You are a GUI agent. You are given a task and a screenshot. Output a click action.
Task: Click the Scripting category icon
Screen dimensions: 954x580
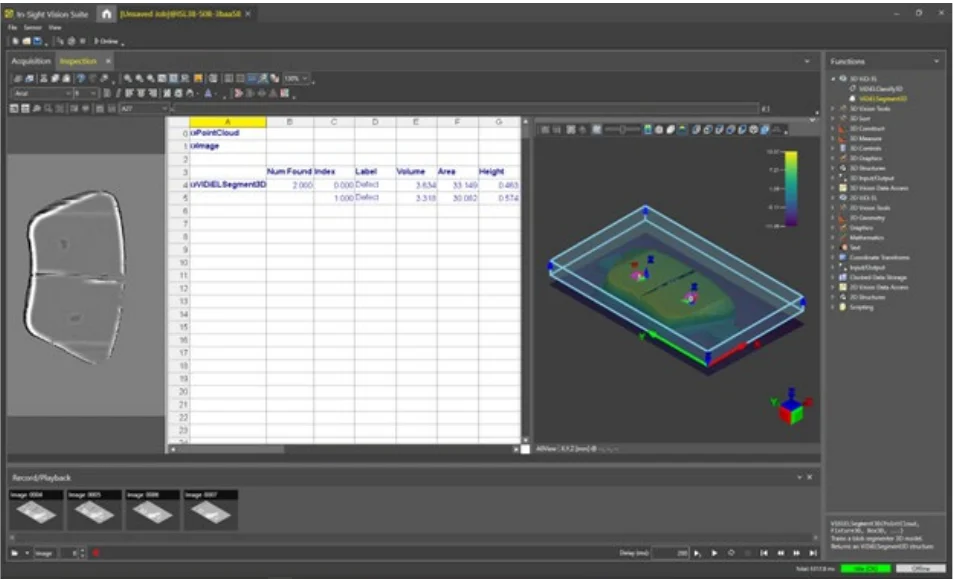click(843, 307)
